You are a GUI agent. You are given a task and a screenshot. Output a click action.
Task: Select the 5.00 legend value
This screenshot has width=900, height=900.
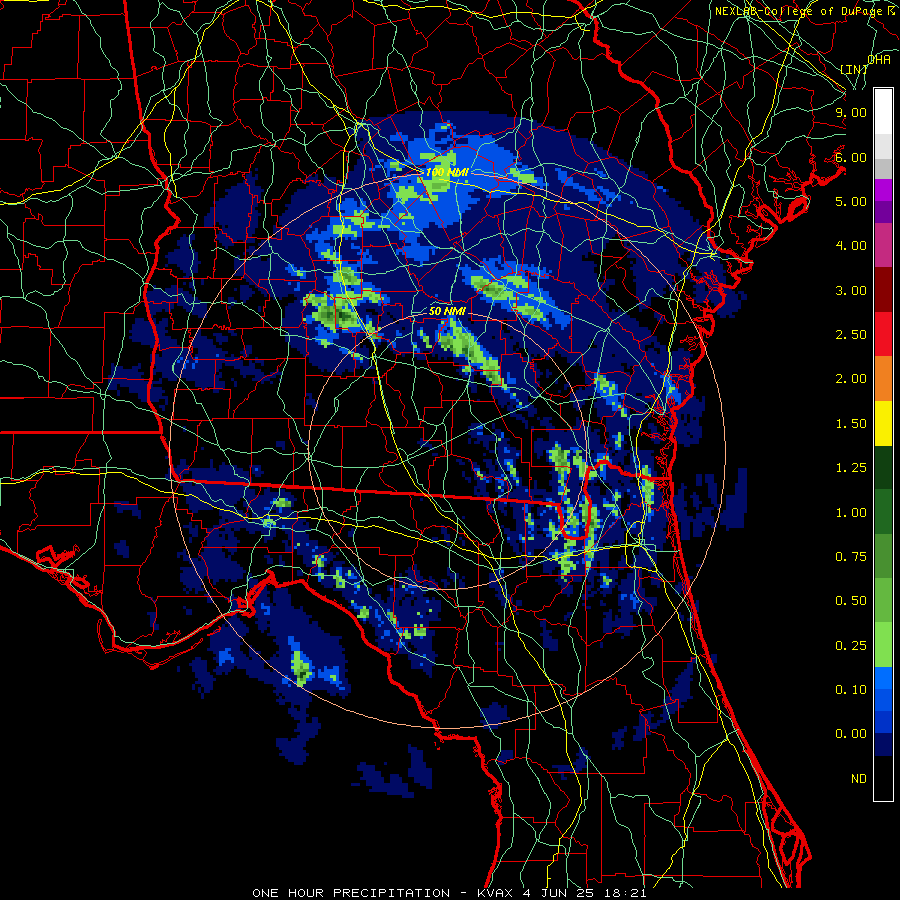(851, 201)
